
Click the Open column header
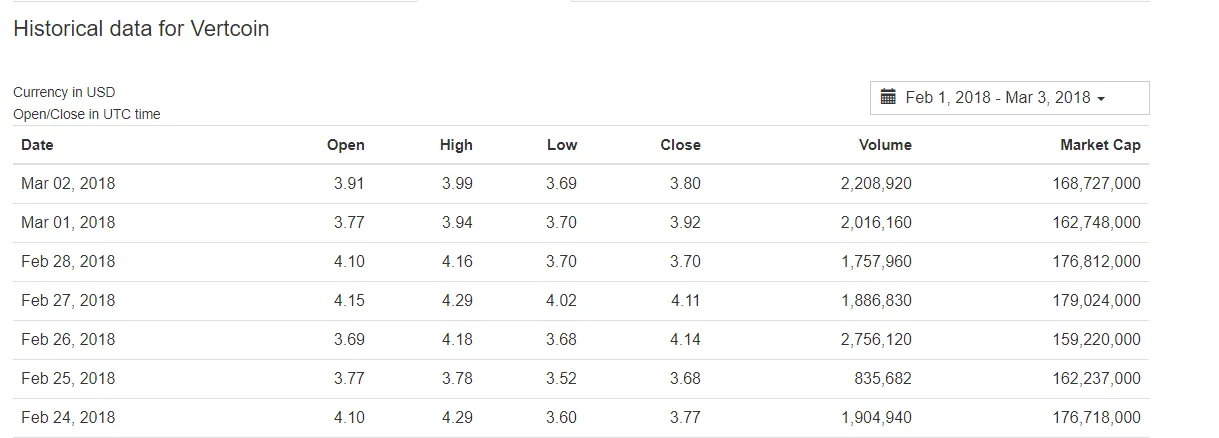coord(346,145)
